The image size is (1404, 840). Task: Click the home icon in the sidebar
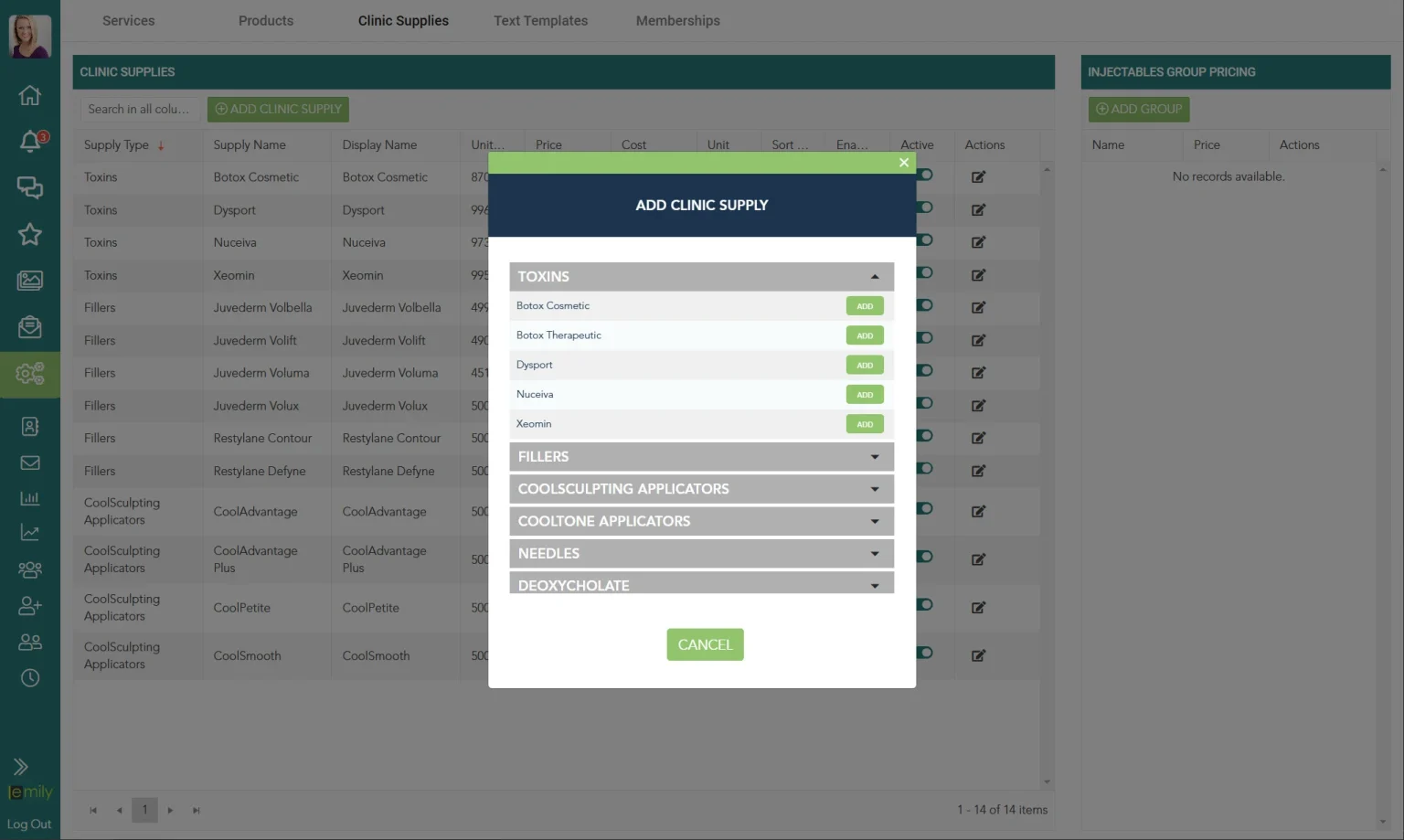pos(29,95)
